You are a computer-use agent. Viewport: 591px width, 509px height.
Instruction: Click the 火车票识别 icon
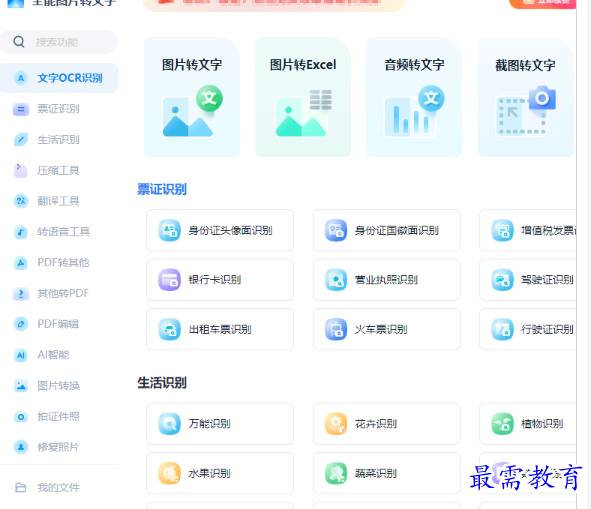[x=336, y=330]
